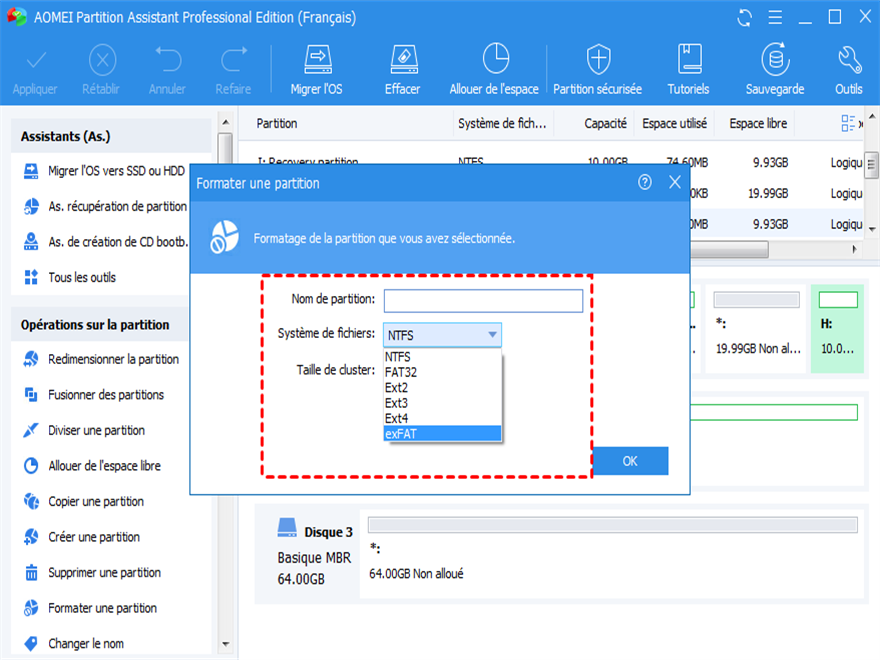The height and width of the screenshot is (660, 880).
Task: Choose Formater une partition in sidebar
Action: click(90, 608)
